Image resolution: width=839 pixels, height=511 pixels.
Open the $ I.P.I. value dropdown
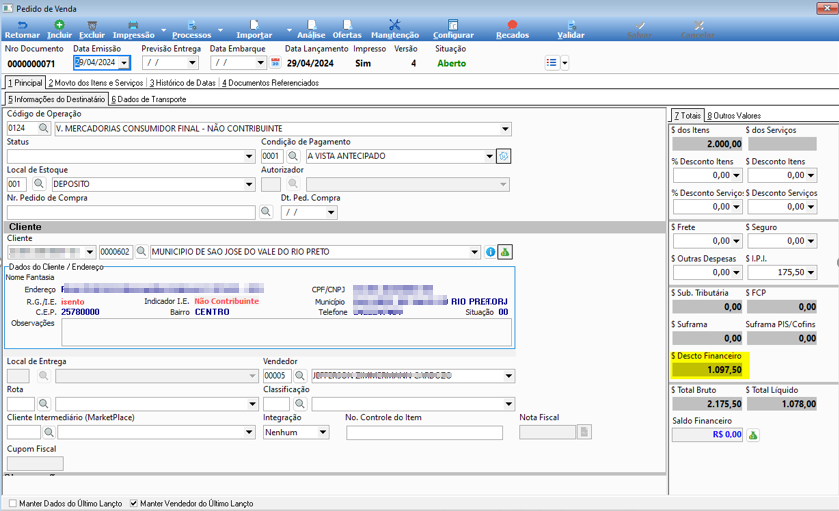coord(811,272)
